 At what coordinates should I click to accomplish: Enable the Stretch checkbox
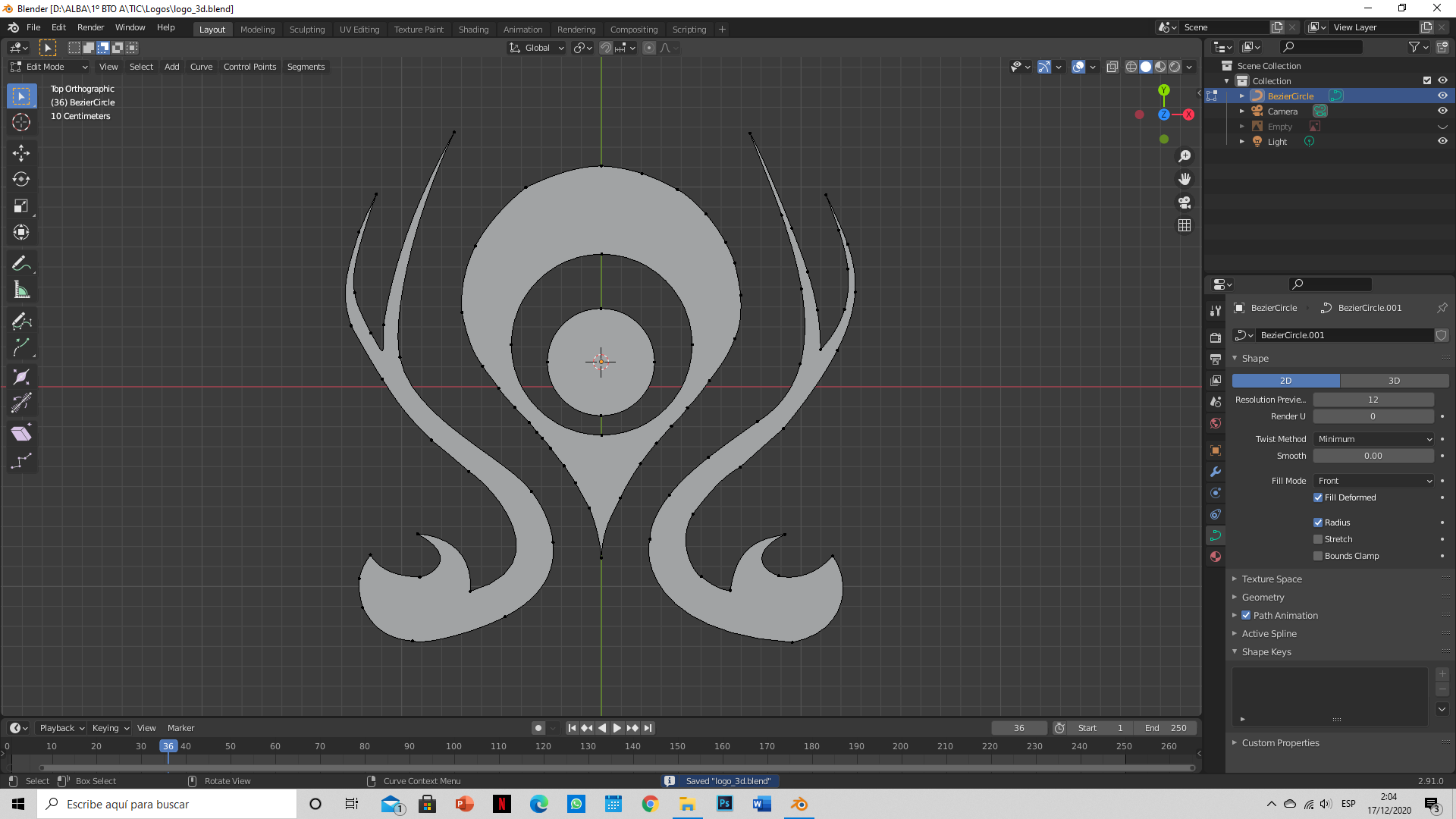[x=1318, y=539]
